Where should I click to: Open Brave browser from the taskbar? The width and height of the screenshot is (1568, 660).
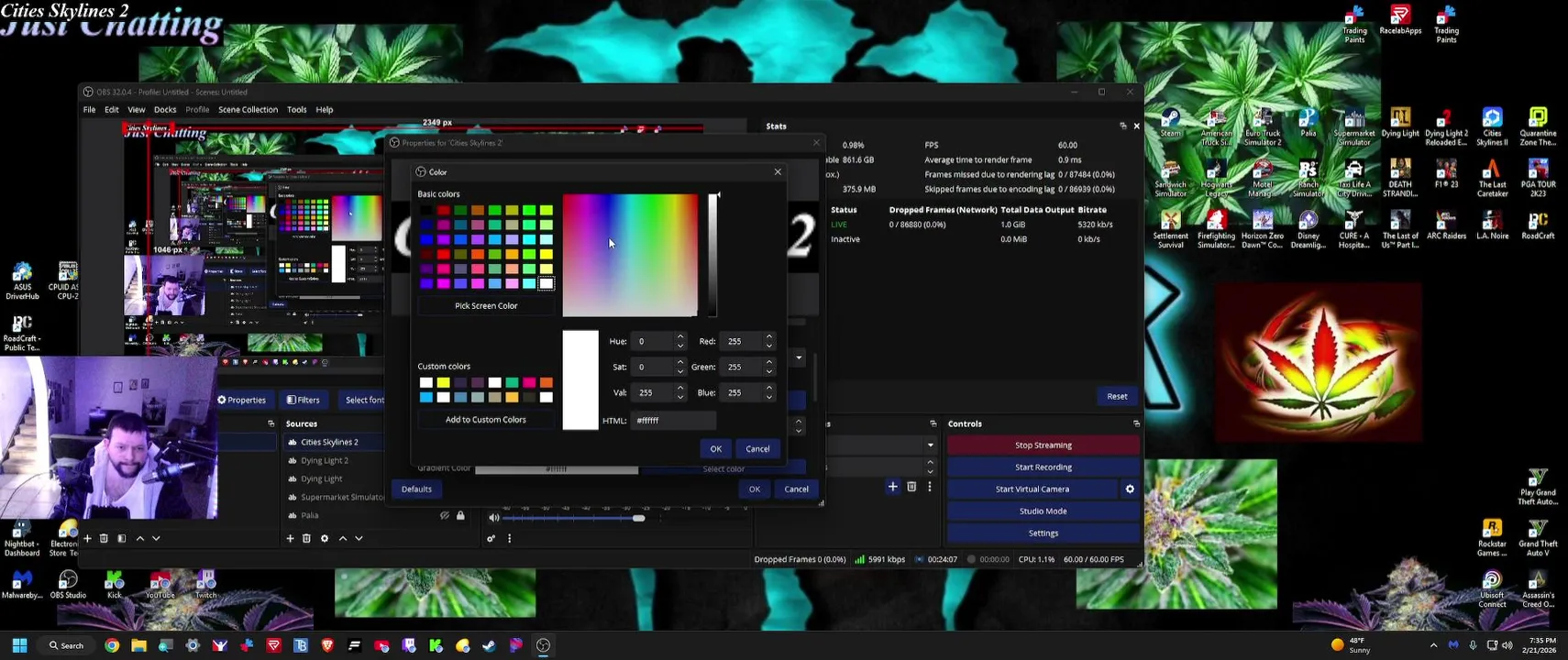coord(327,645)
